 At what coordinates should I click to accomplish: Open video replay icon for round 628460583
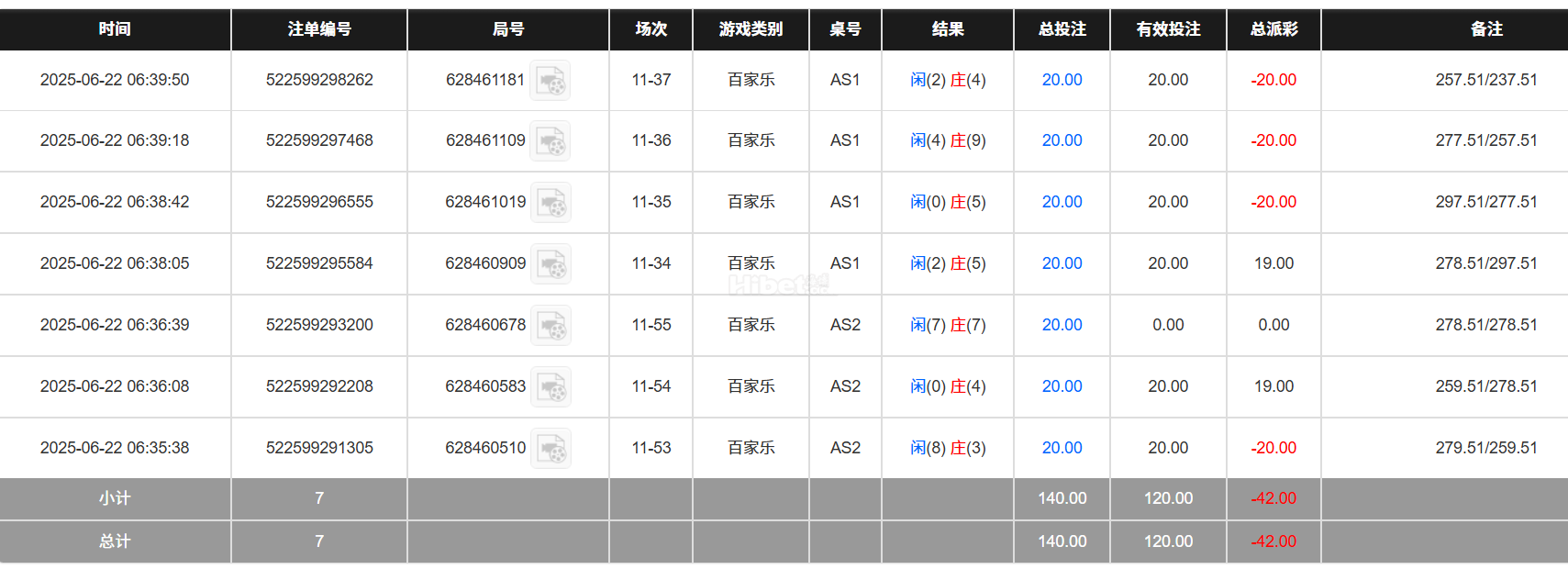(x=550, y=387)
